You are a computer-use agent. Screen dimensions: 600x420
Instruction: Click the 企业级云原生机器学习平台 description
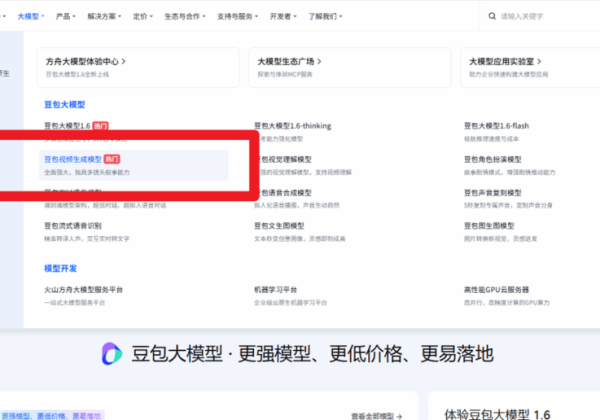(x=291, y=303)
